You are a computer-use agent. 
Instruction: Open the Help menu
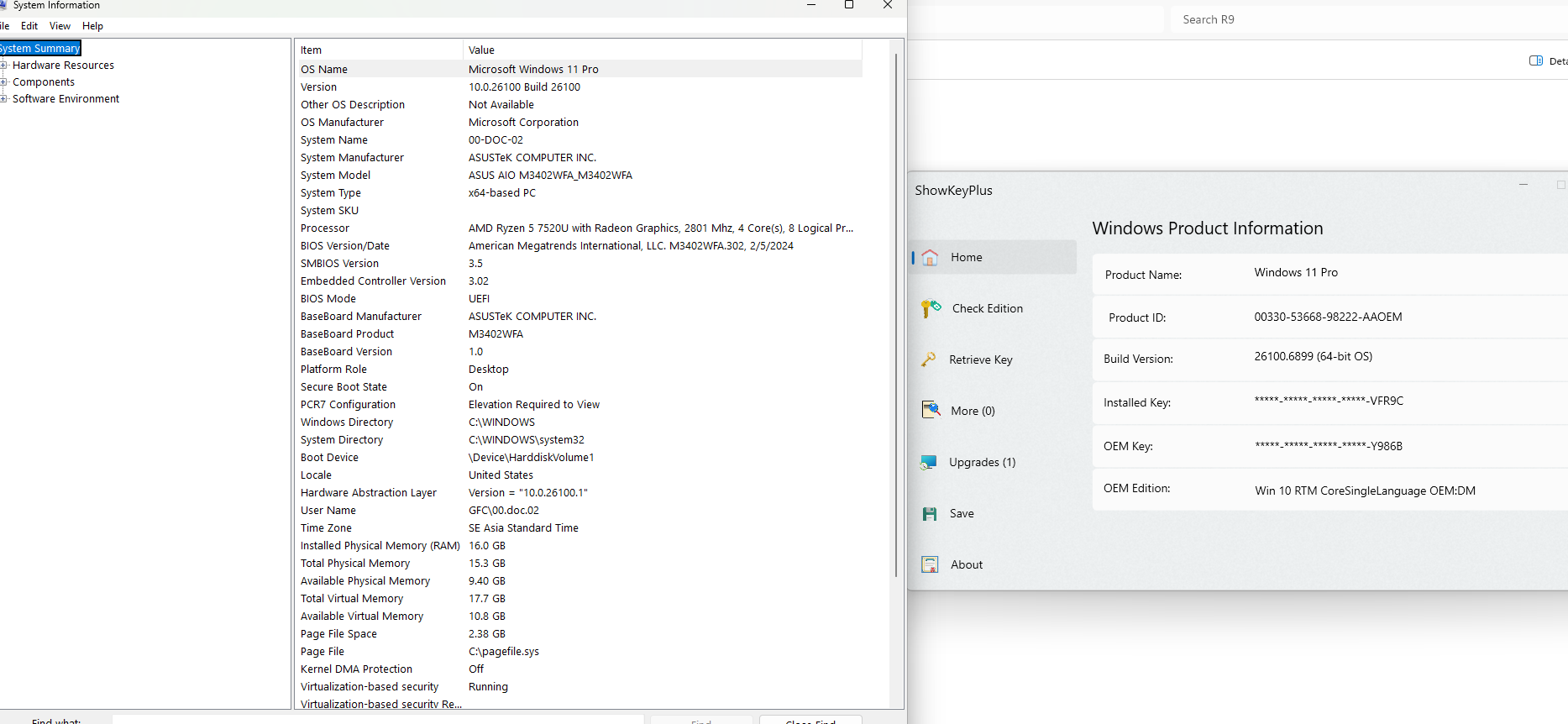92,26
